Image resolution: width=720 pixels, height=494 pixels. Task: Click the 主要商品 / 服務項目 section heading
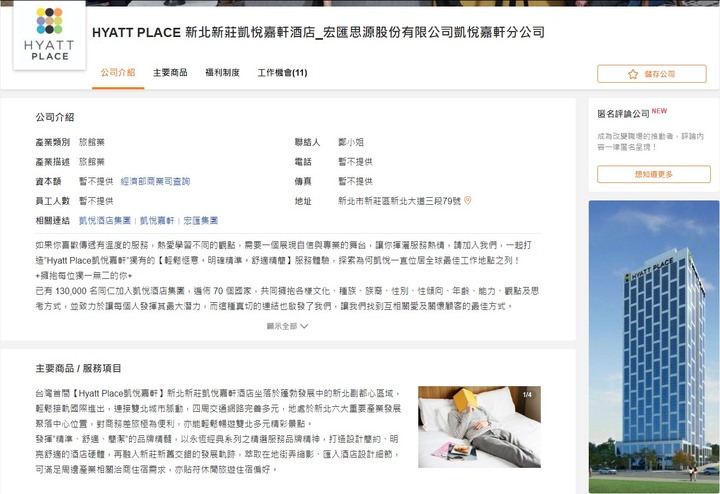79,368
